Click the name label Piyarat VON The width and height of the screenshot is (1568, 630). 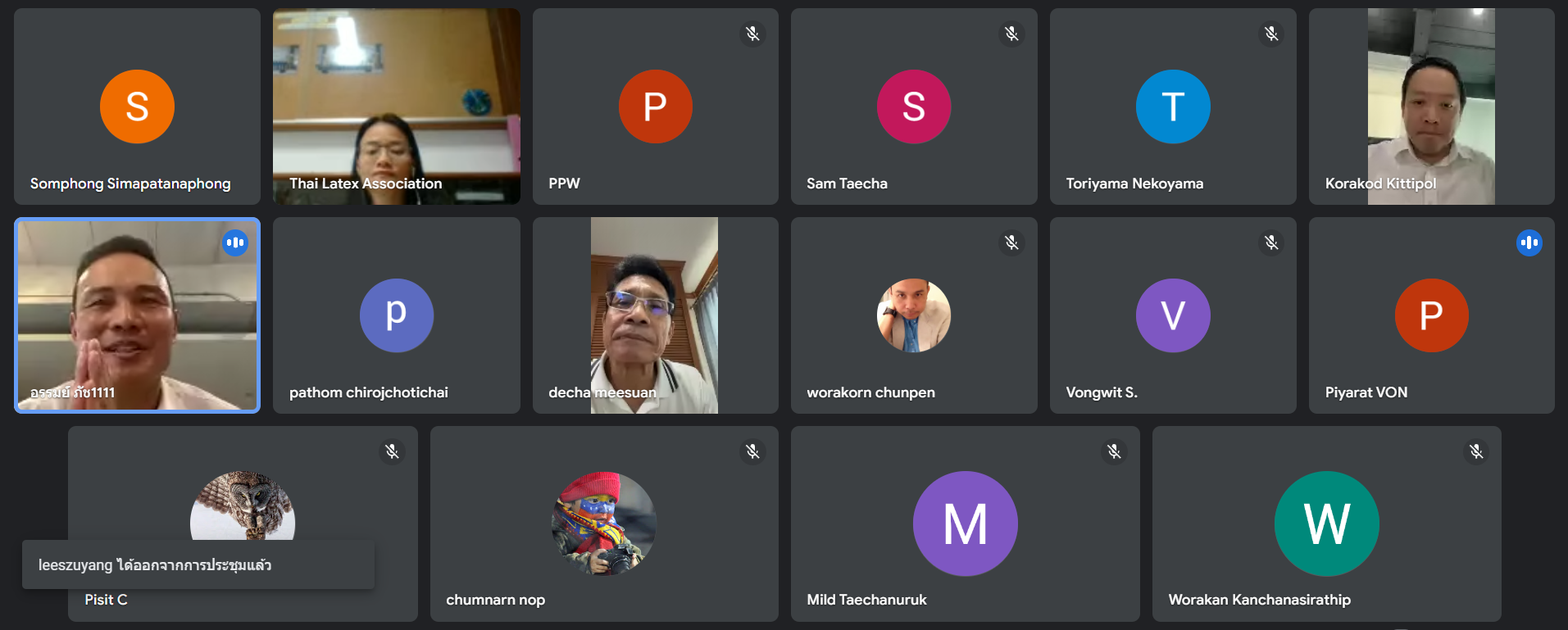coord(1366,392)
